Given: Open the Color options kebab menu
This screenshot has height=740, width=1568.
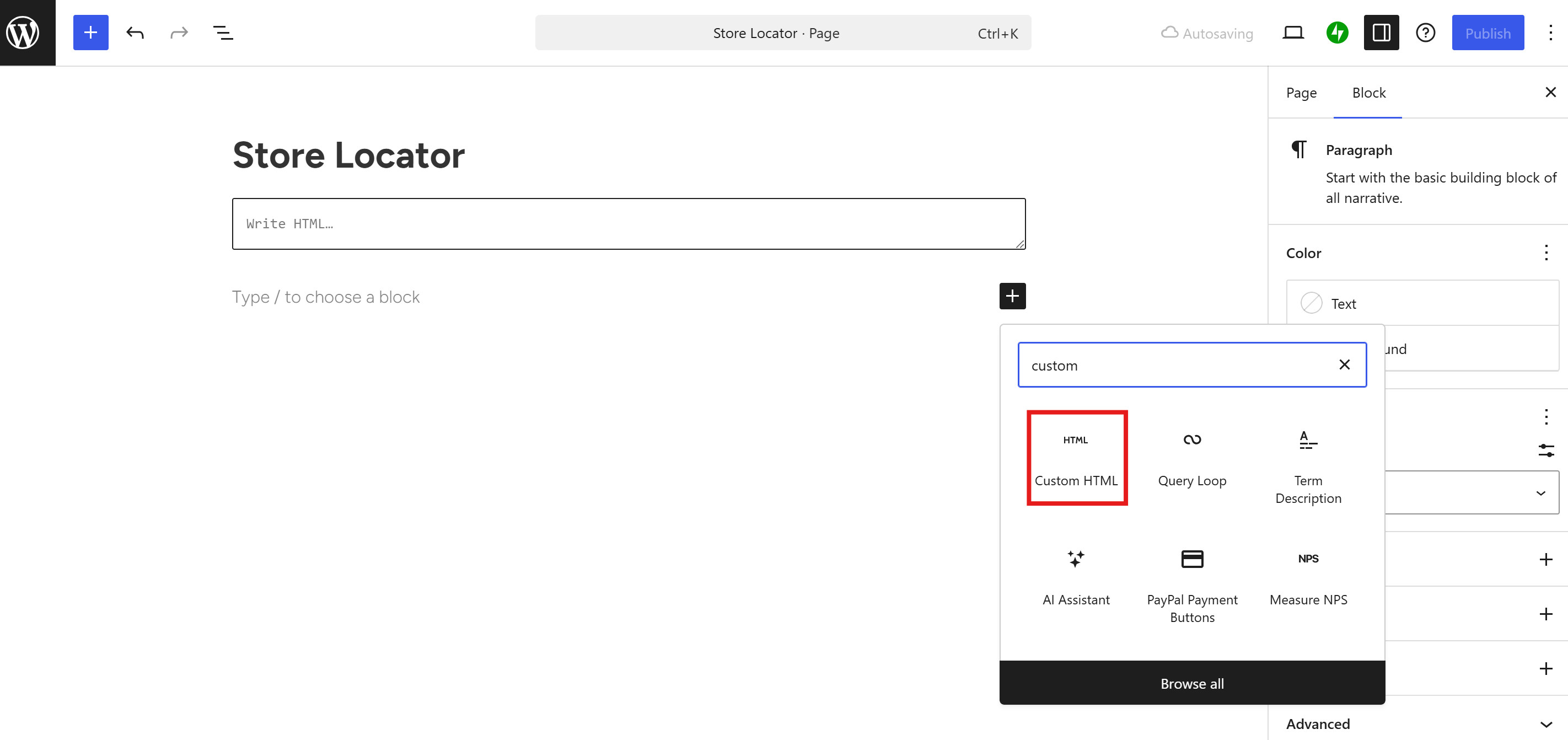Looking at the screenshot, I should coord(1546,252).
